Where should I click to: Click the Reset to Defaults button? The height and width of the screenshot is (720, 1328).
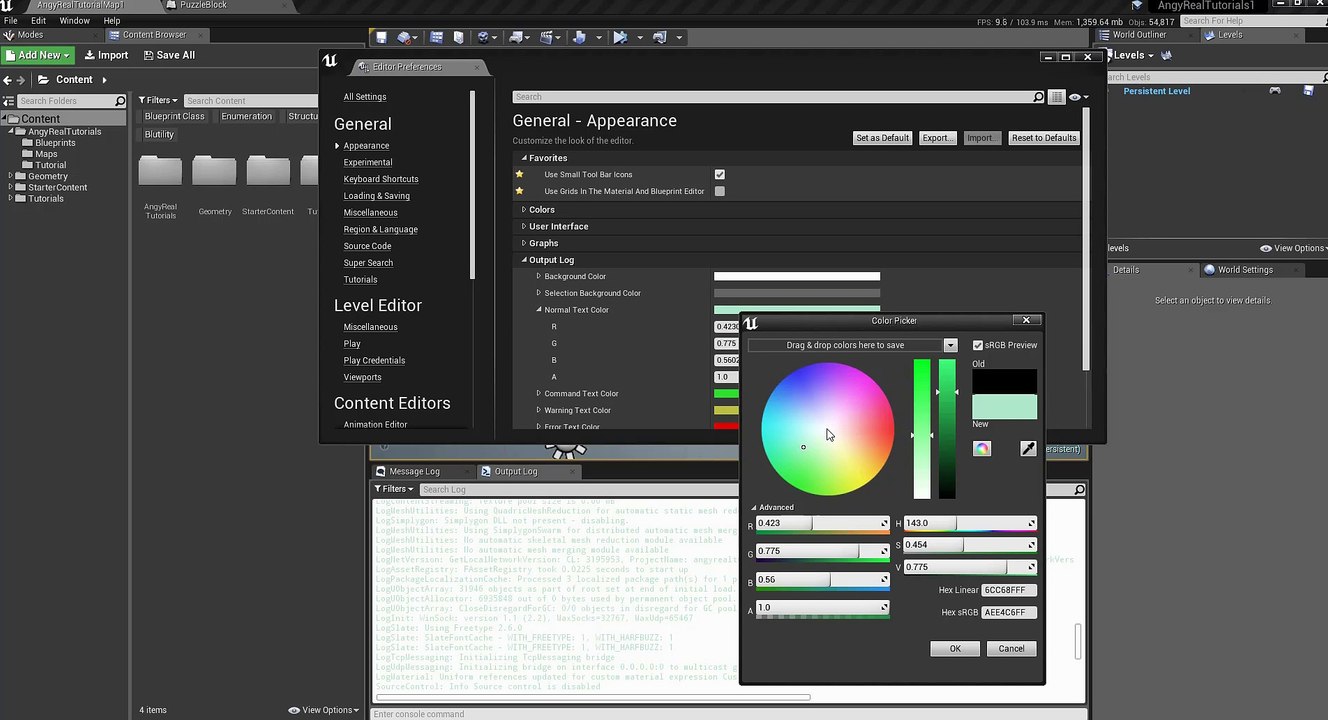(1044, 138)
